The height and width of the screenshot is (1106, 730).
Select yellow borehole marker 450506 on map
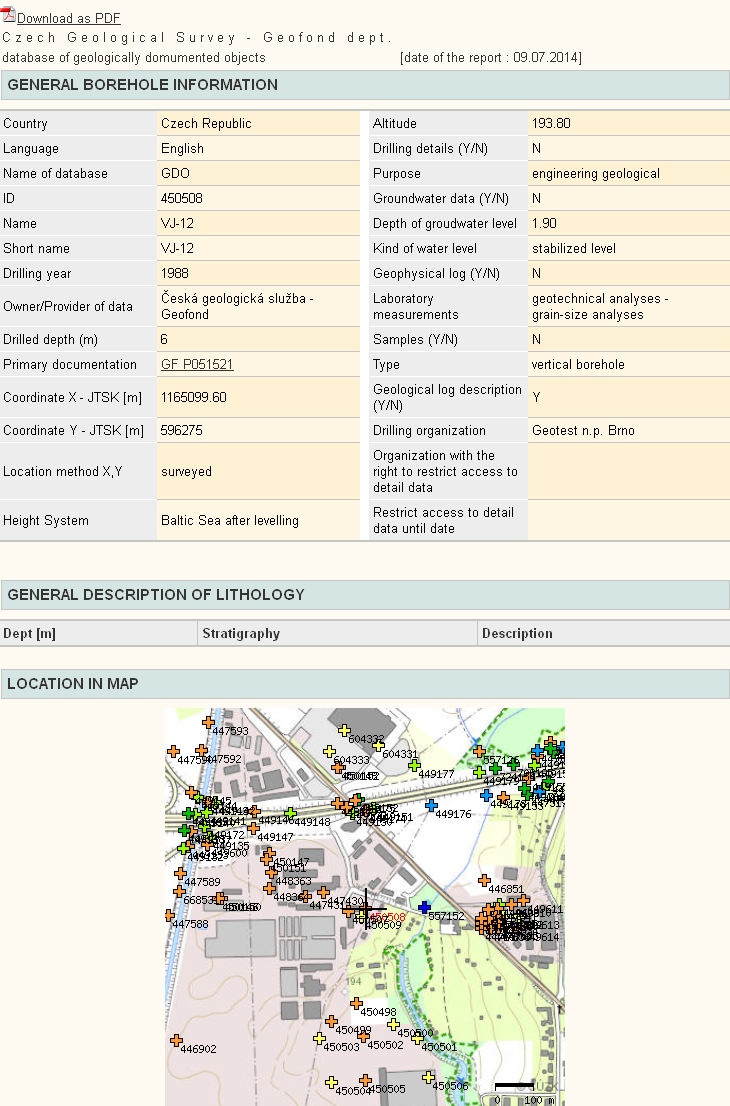click(x=429, y=1077)
